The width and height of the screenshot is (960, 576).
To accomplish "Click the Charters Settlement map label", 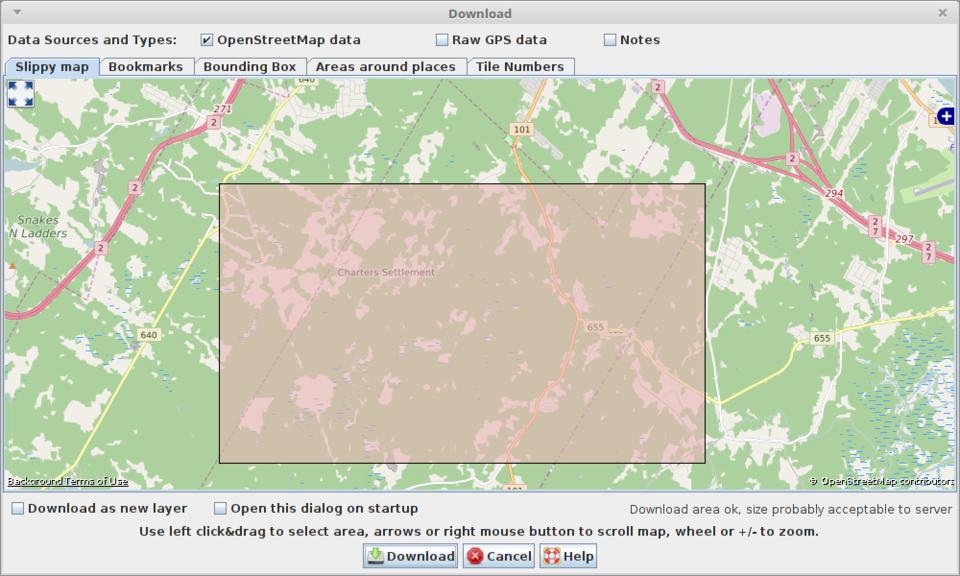I will pyautogui.click(x=386, y=272).
